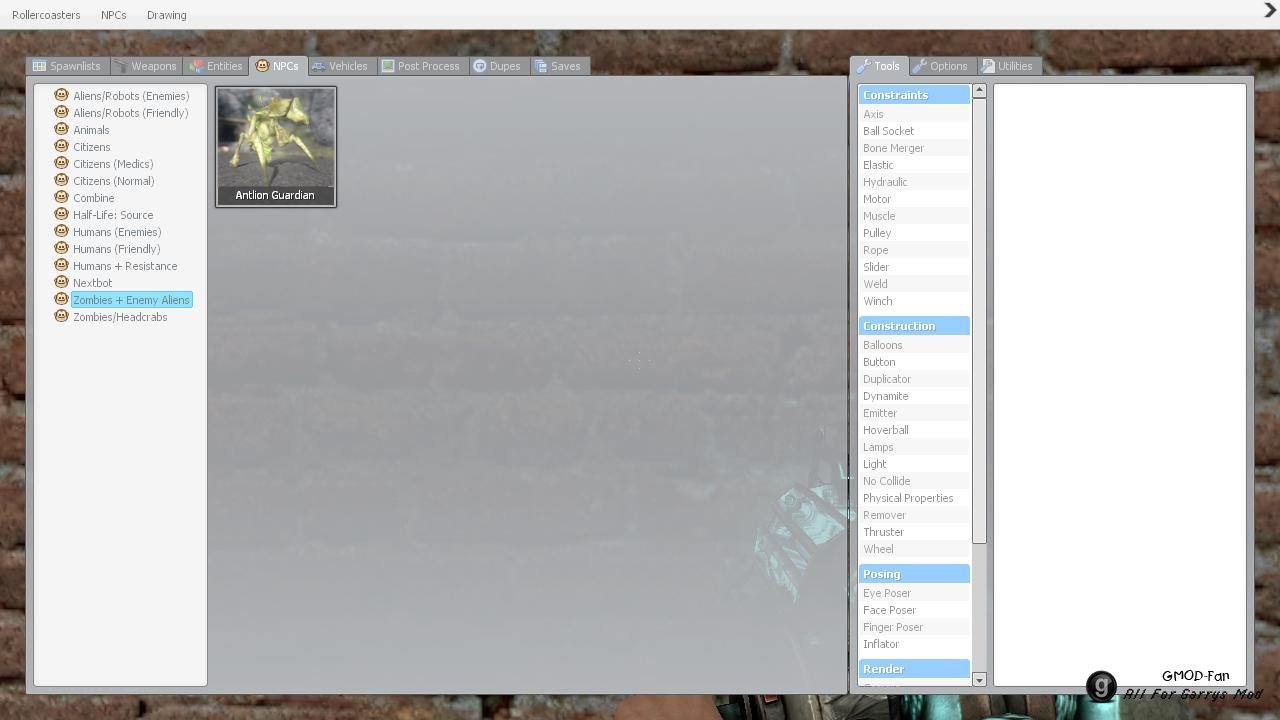Click the icon beside Aliens/Robots (Friendly)

tap(61, 112)
